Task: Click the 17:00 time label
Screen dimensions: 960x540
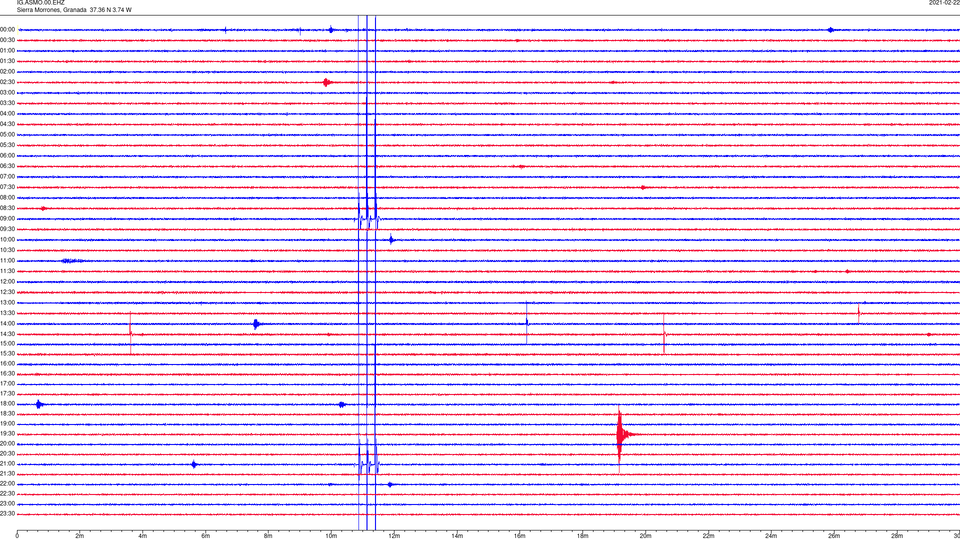Action: [7, 383]
